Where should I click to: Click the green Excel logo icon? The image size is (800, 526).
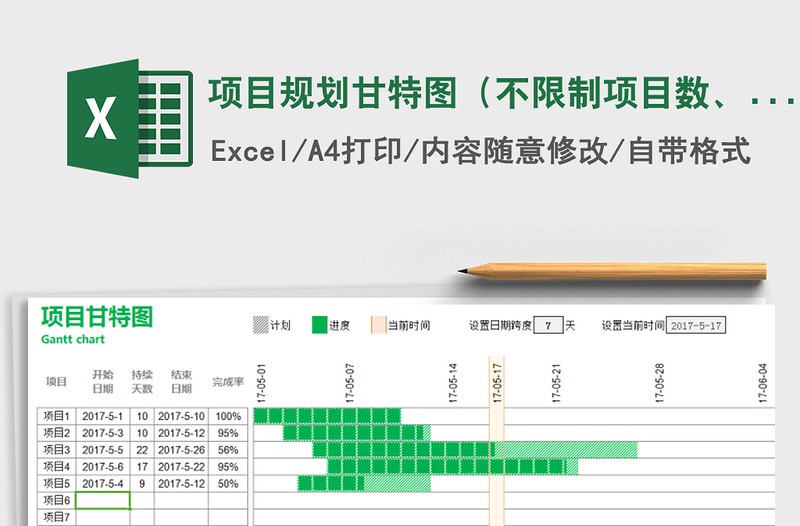coord(130,118)
